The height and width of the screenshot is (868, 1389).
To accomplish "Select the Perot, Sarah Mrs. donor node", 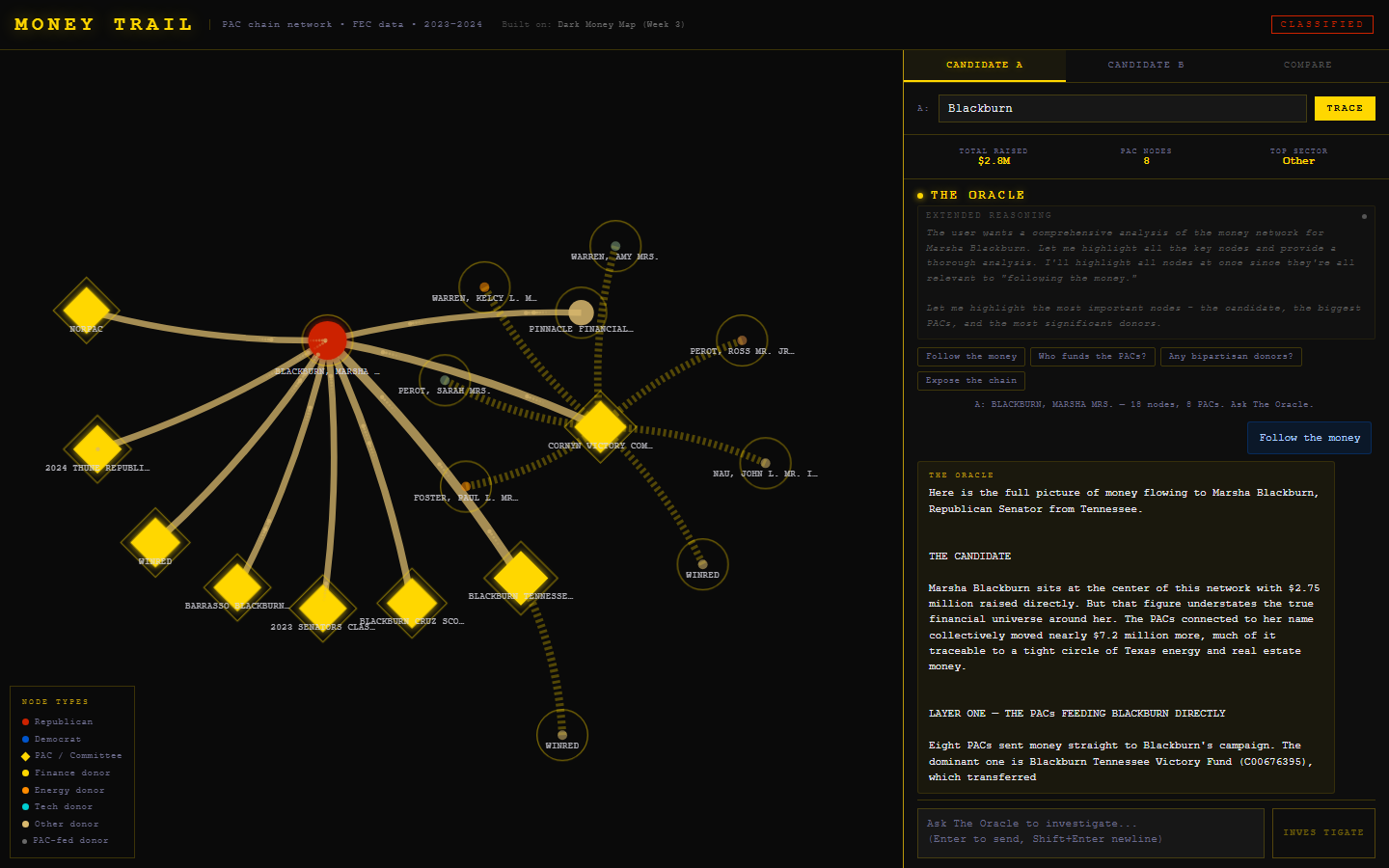I will (445, 380).
